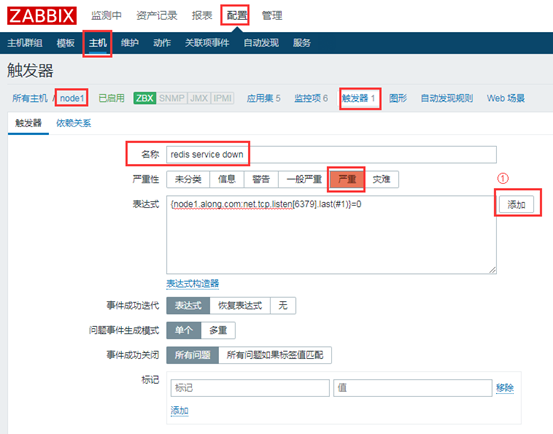Open the 资产记录 top menu

[x=157, y=16]
